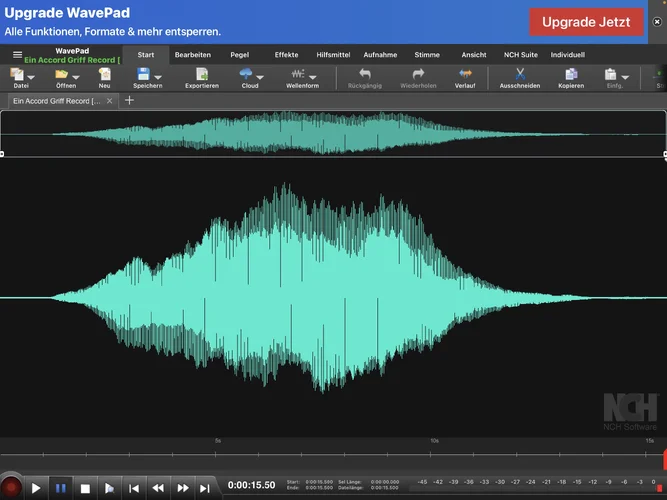This screenshot has height=500, width=667.
Task: Toggle the Pause button
Action: pyautogui.click(x=61, y=488)
